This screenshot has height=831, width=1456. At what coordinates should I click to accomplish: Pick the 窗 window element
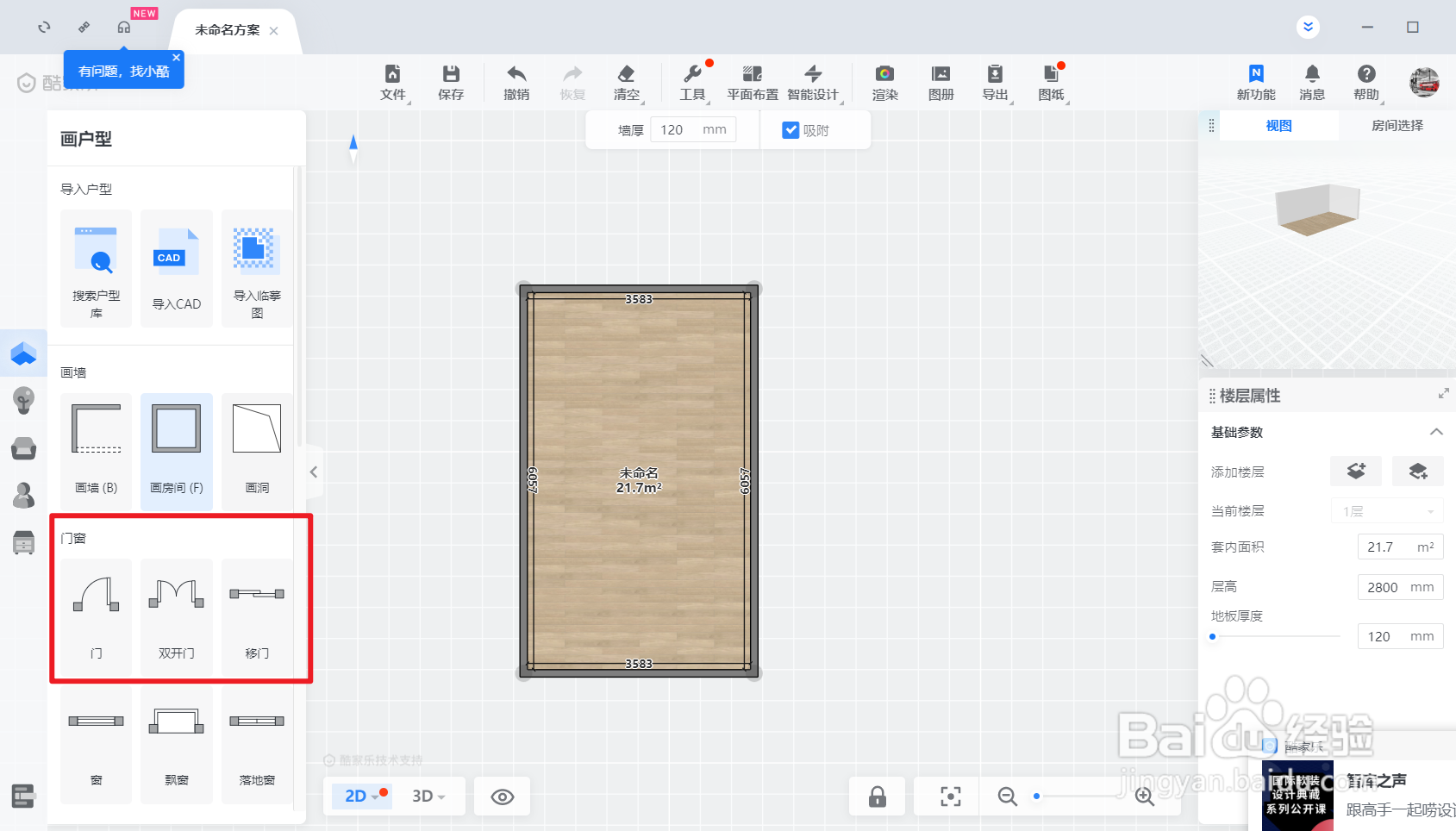point(97,745)
